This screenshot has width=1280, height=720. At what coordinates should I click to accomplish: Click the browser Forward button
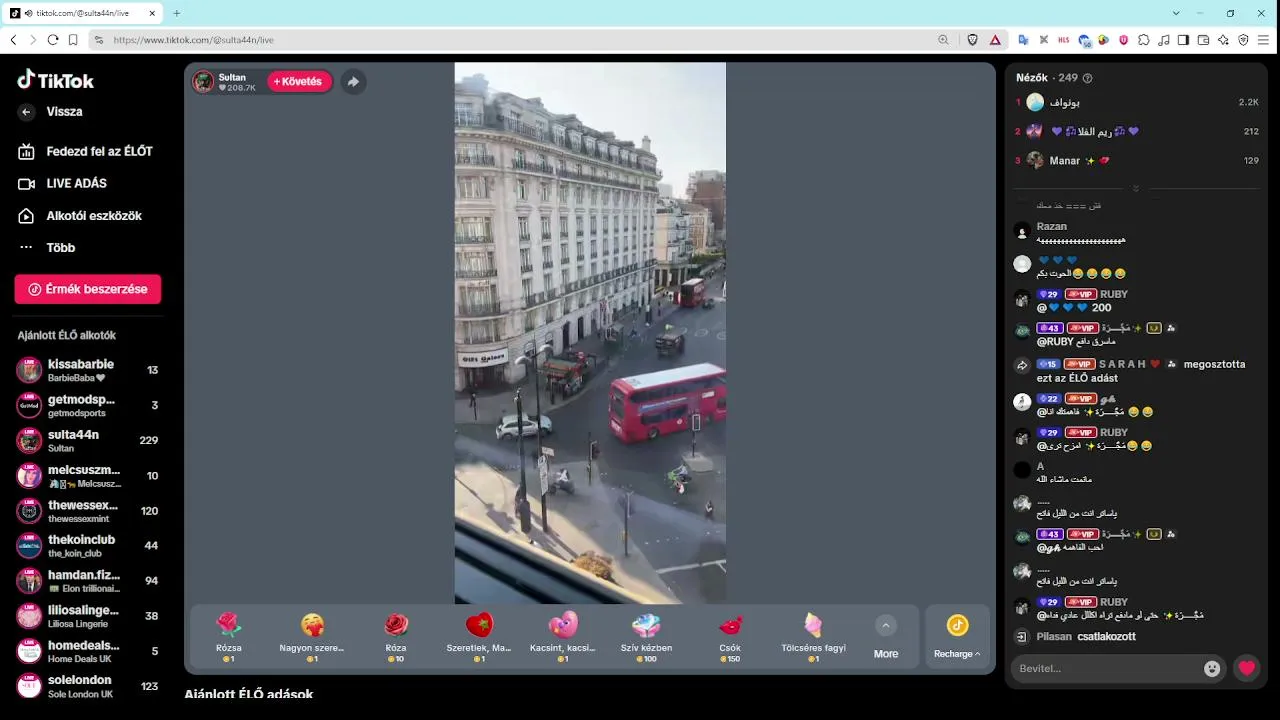pyautogui.click(x=33, y=40)
